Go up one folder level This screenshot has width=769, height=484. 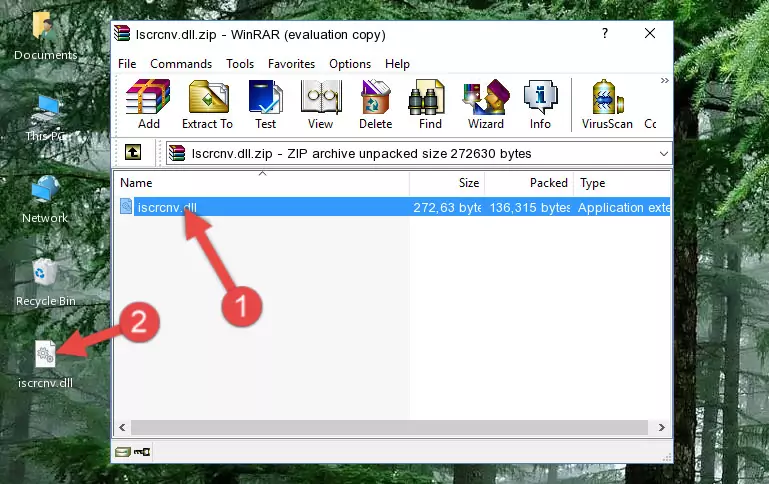pyautogui.click(x=133, y=152)
